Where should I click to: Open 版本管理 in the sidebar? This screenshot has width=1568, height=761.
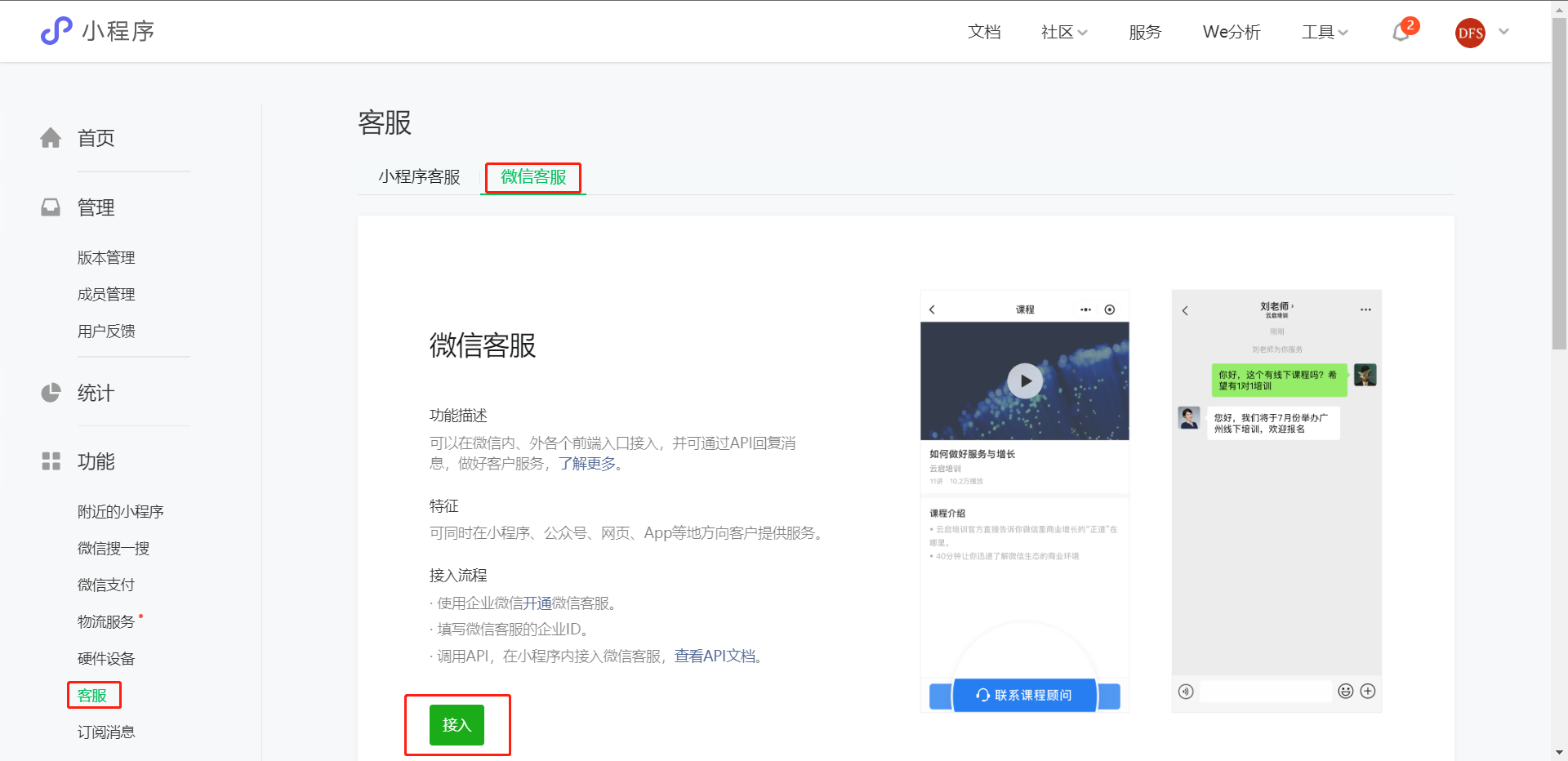[x=106, y=257]
